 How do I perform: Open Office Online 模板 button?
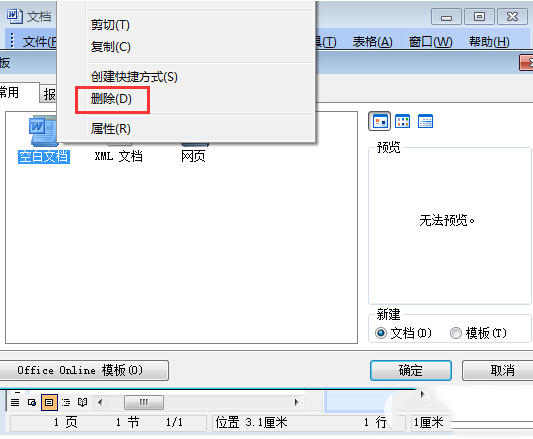point(84,370)
